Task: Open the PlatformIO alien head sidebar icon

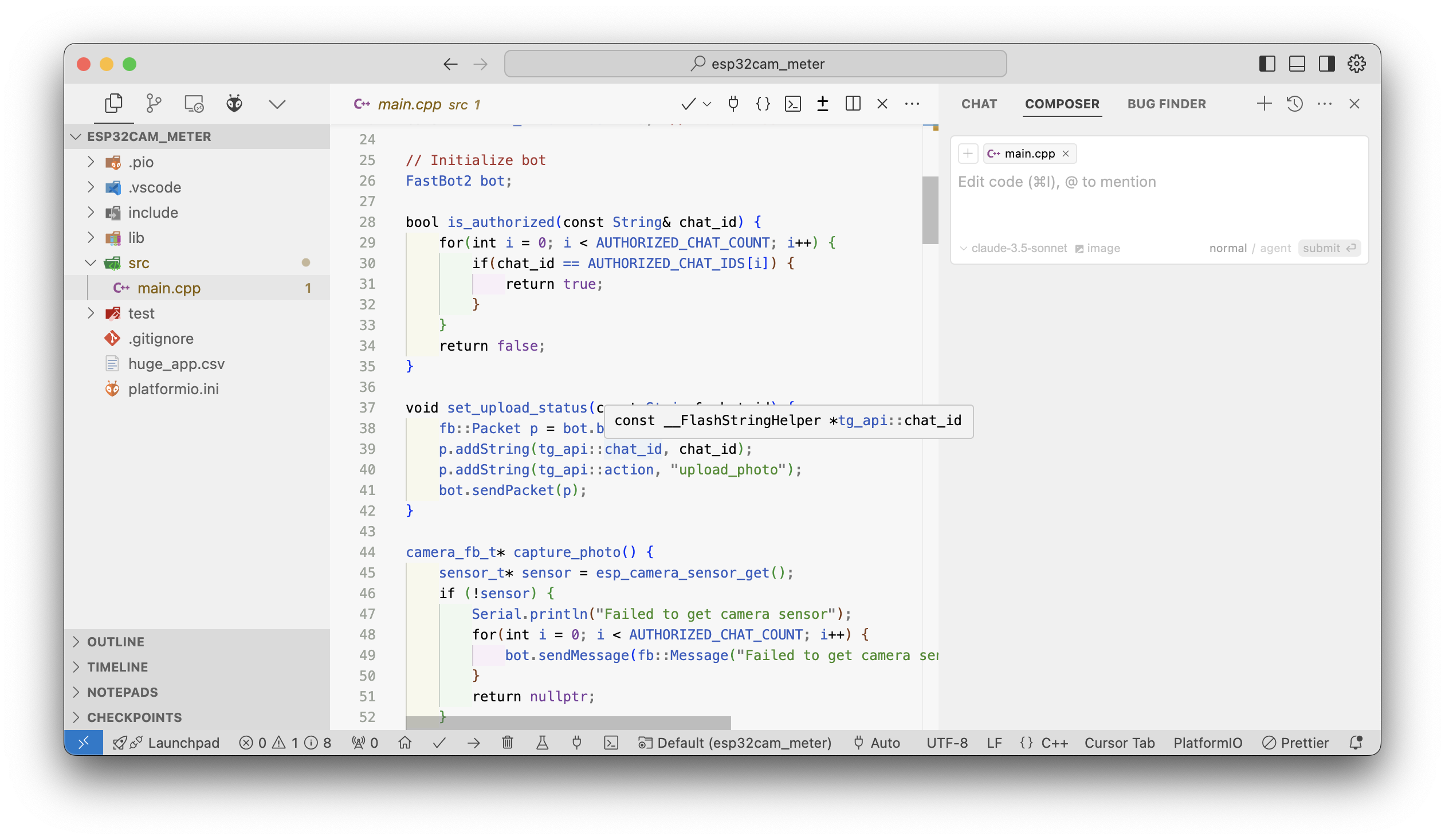Action: click(234, 104)
